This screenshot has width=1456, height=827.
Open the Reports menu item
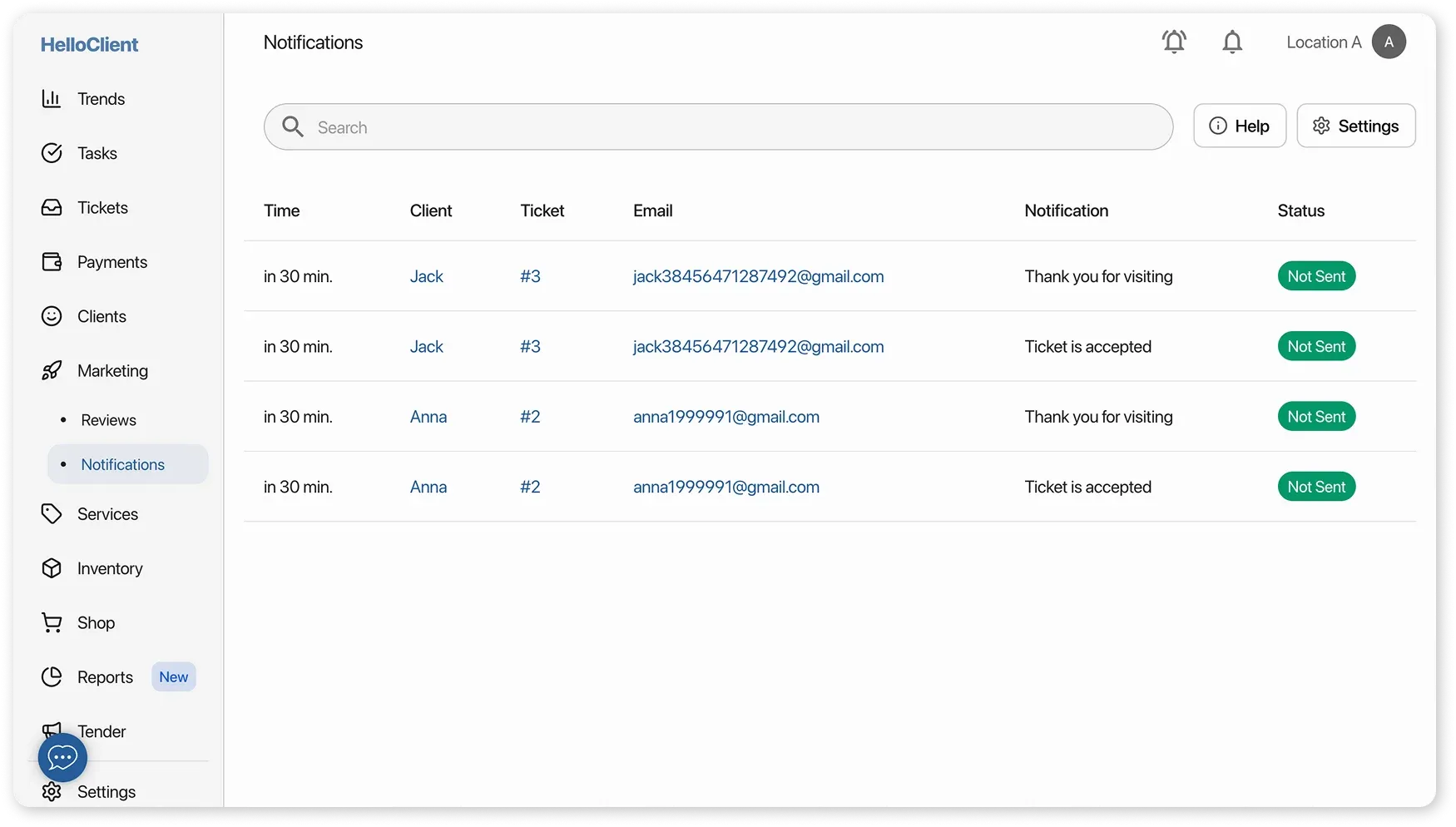click(x=105, y=677)
